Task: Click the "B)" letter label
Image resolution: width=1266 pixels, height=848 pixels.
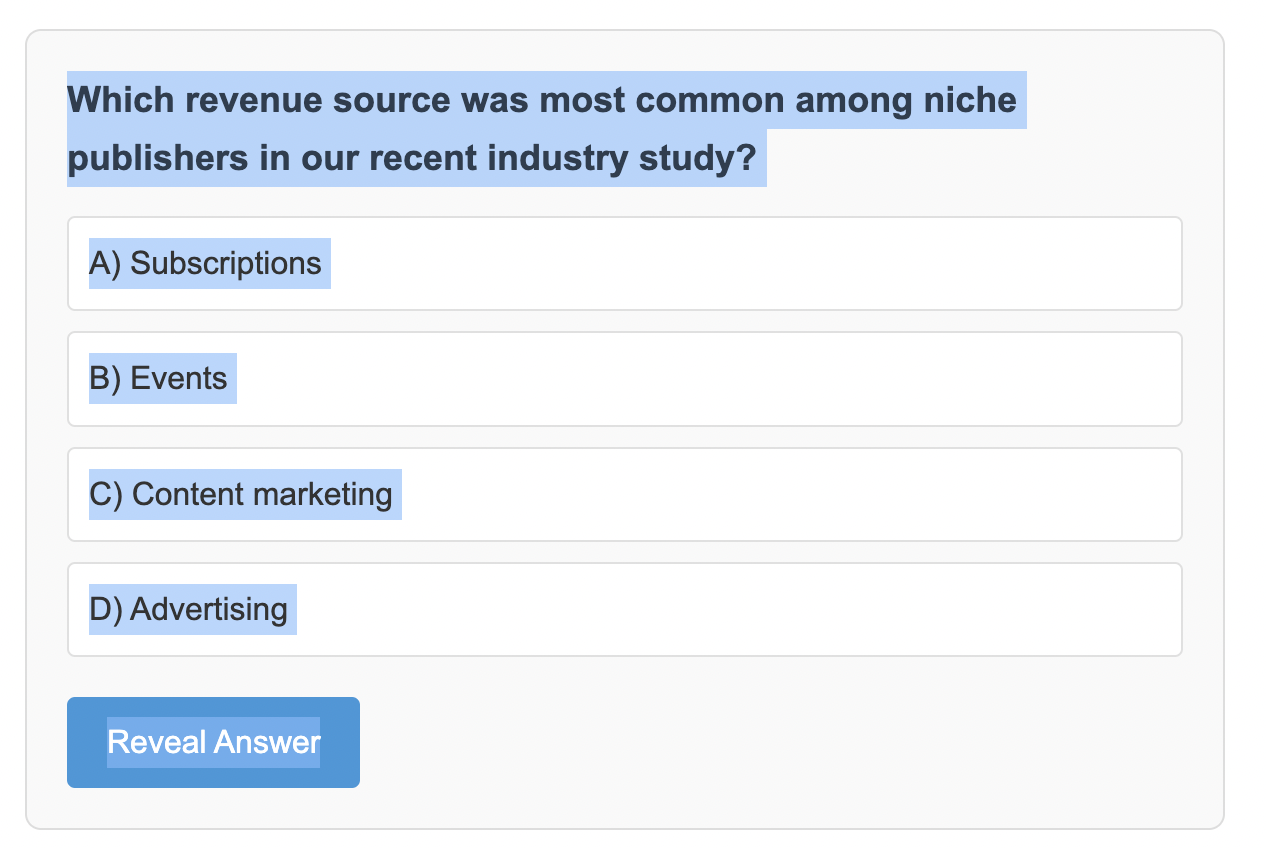Action: point(104,379)
